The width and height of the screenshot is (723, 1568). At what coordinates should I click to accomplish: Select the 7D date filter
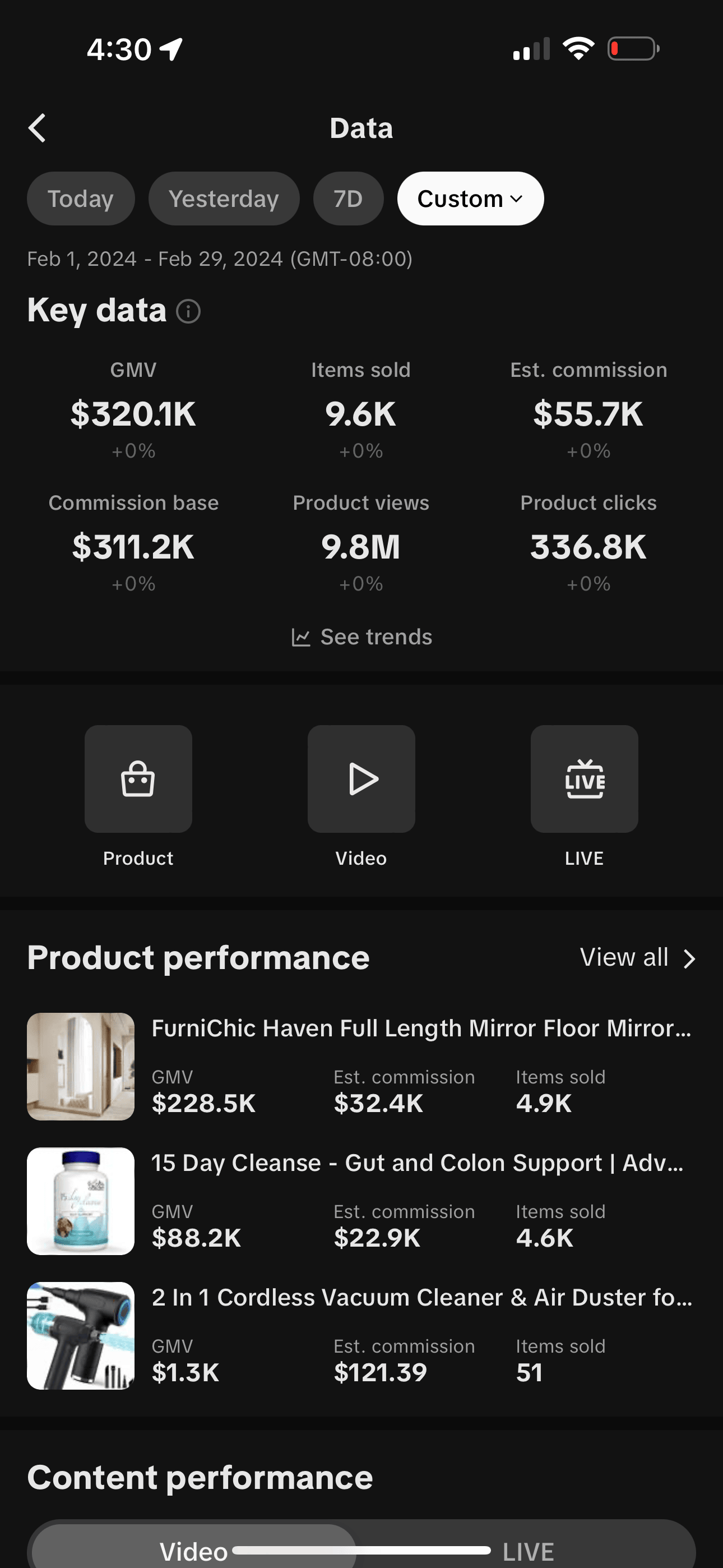point(348,199)
